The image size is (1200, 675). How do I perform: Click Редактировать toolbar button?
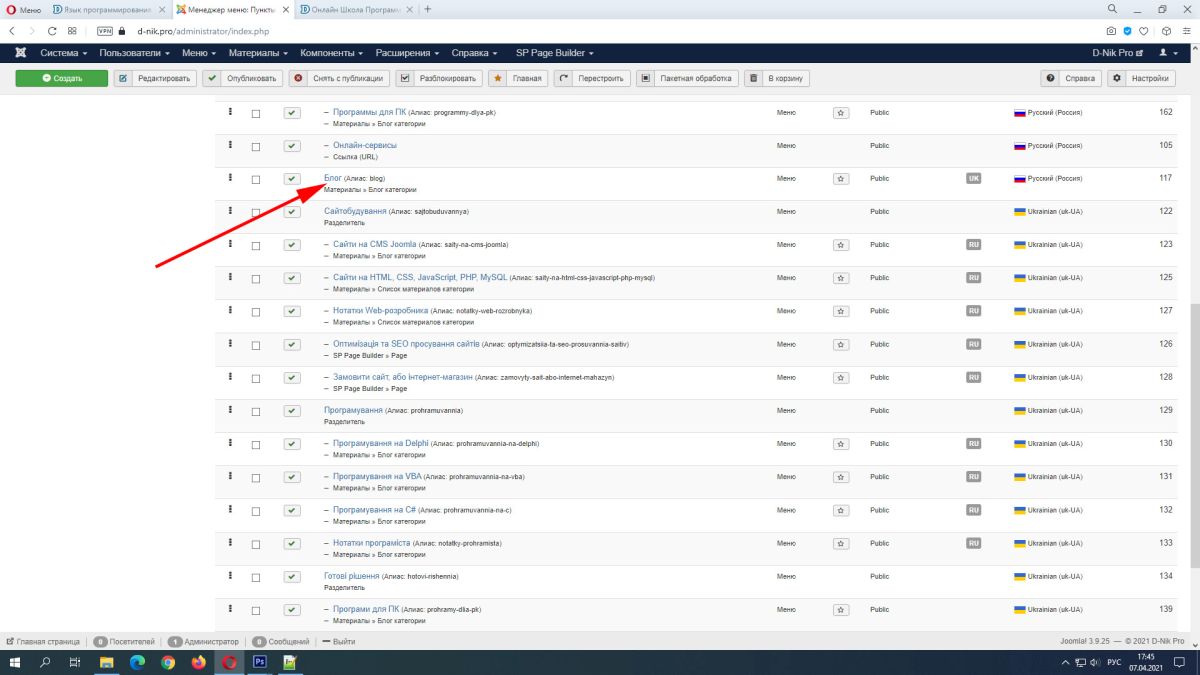pos(155,78)
